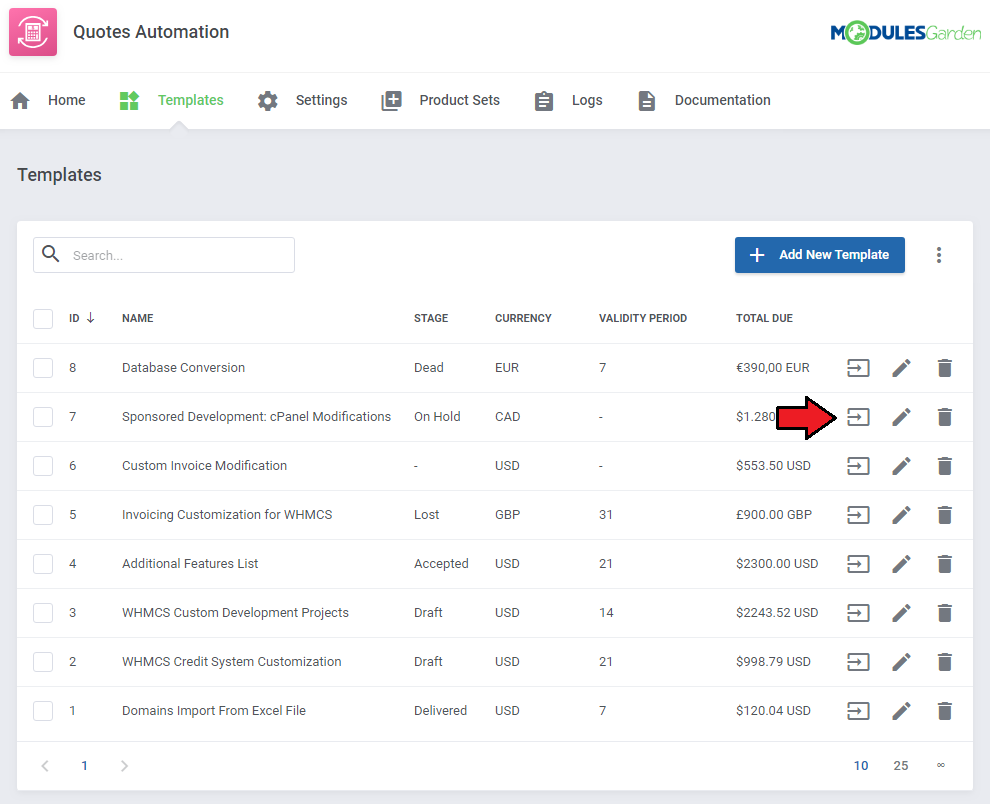This screenshot has width=990, height=804.
Task: Click the template search input field
Action: 164,255
